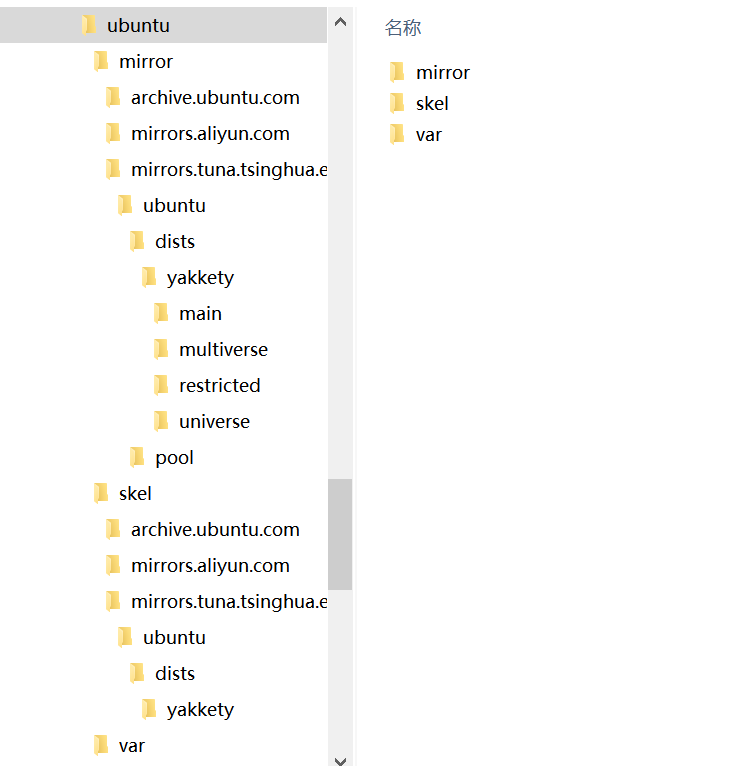
Task: Click mirror folder icon in file list
Action: click(x=397, y=72)
